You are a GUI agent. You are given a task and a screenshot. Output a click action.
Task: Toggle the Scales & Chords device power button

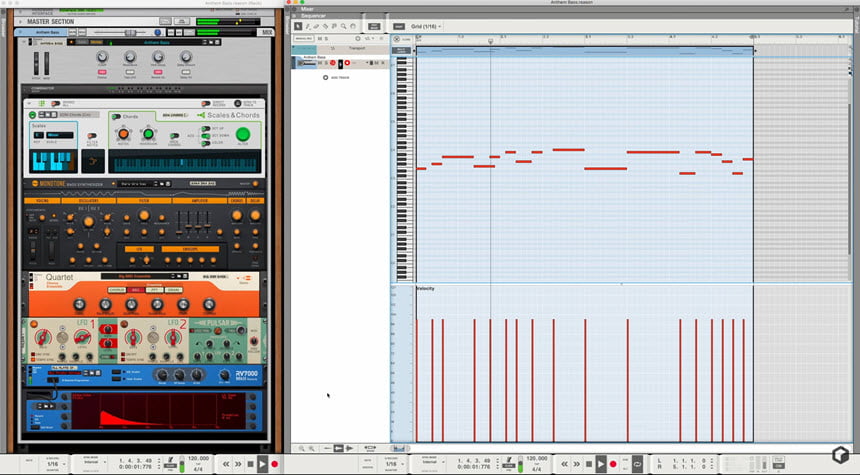32,115
